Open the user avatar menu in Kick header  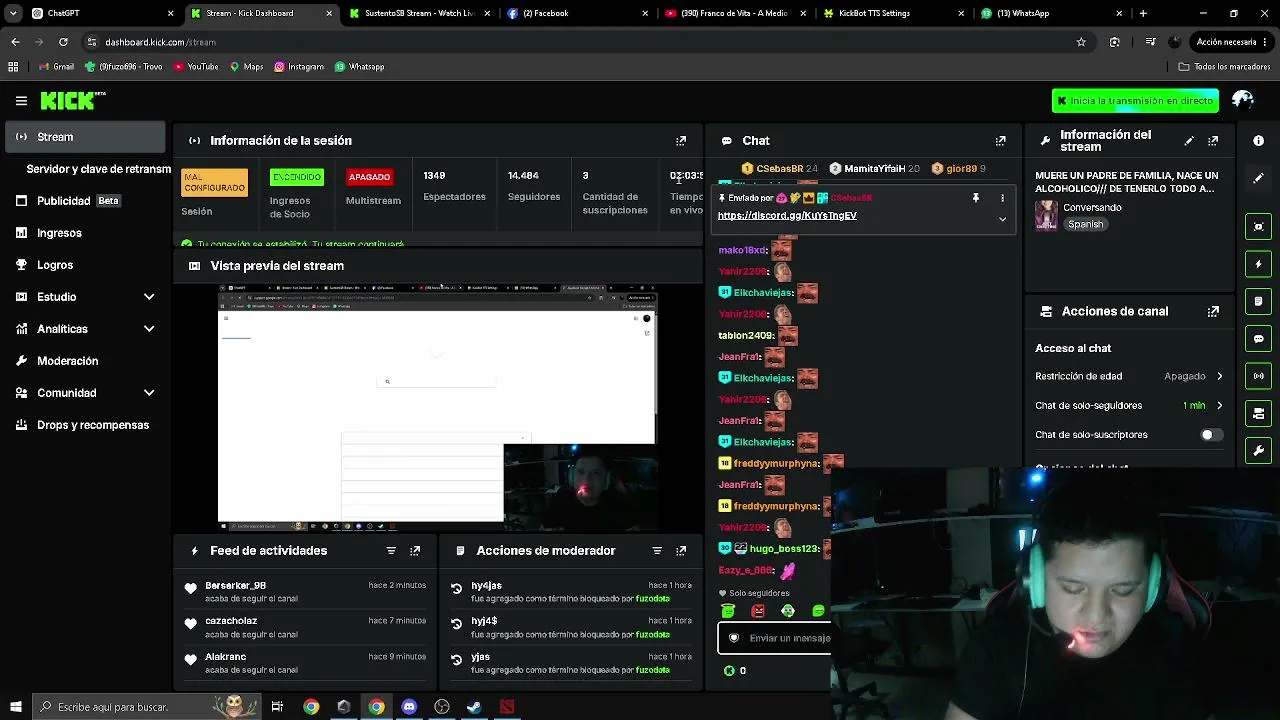(x=1243, y=100)
